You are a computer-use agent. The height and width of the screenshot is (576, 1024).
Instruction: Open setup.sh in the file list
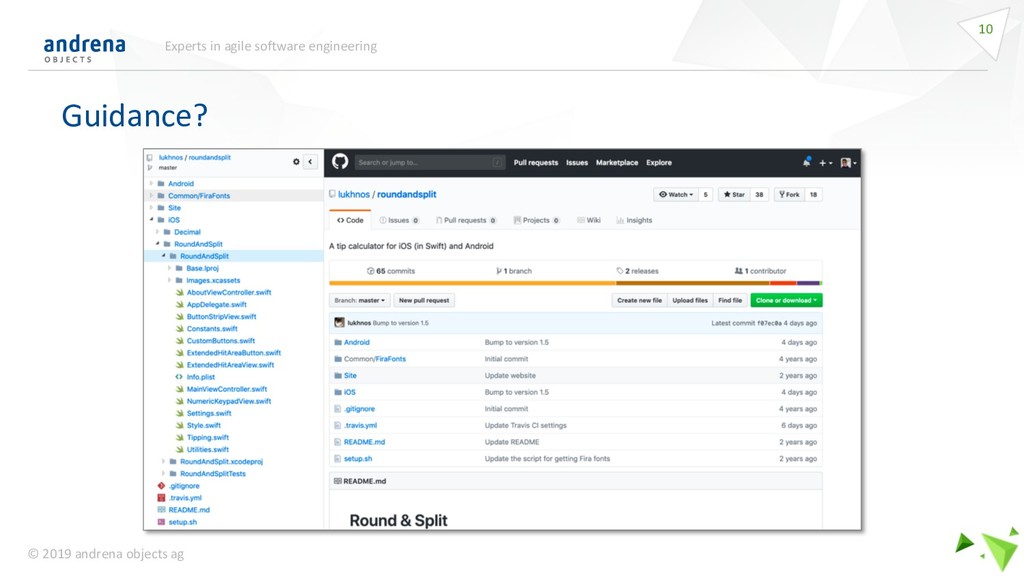[x=358, y=458]
